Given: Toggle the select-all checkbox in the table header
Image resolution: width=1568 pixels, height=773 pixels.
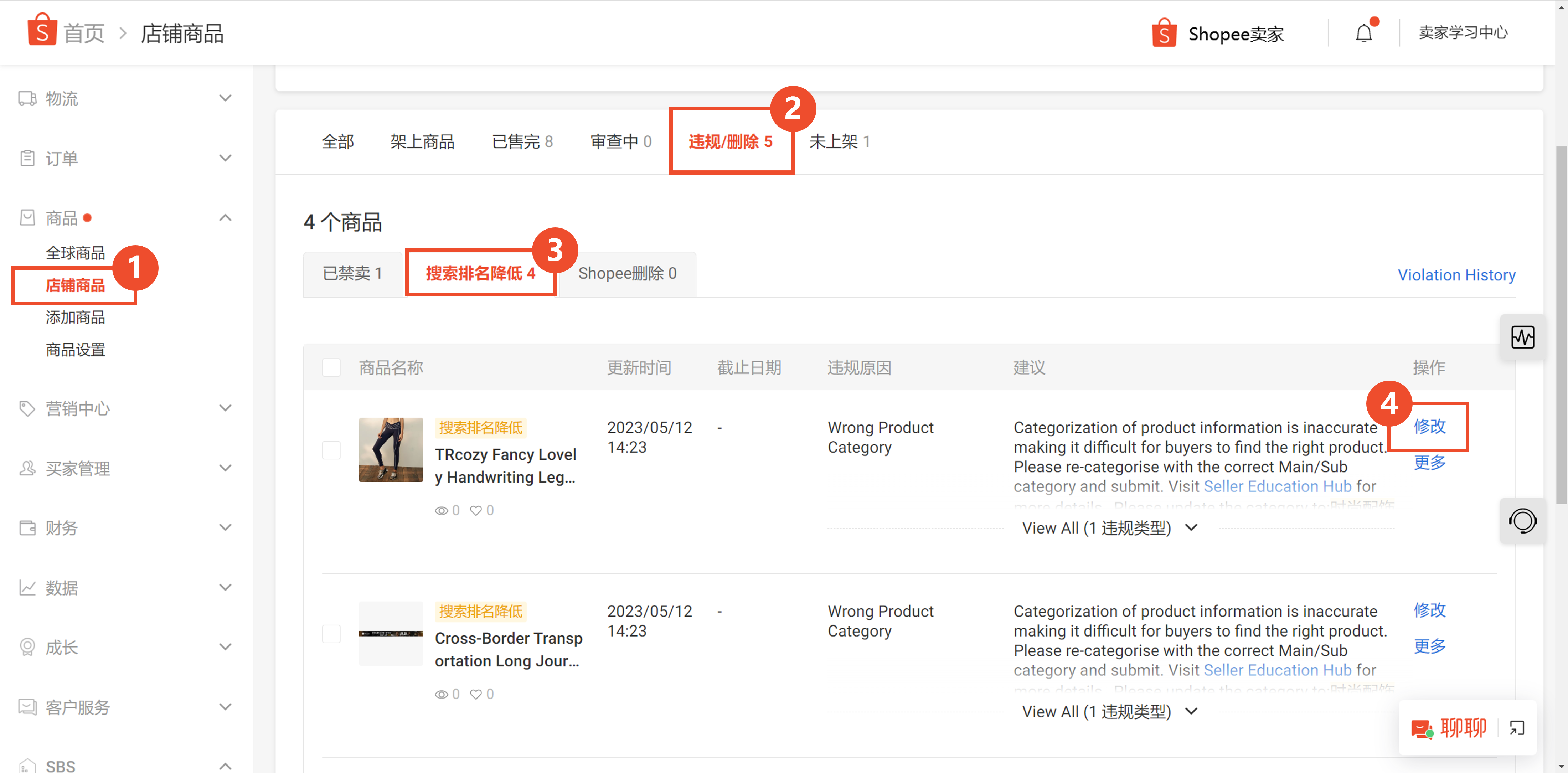Looking at the screenshot, I should coord(331,368).
